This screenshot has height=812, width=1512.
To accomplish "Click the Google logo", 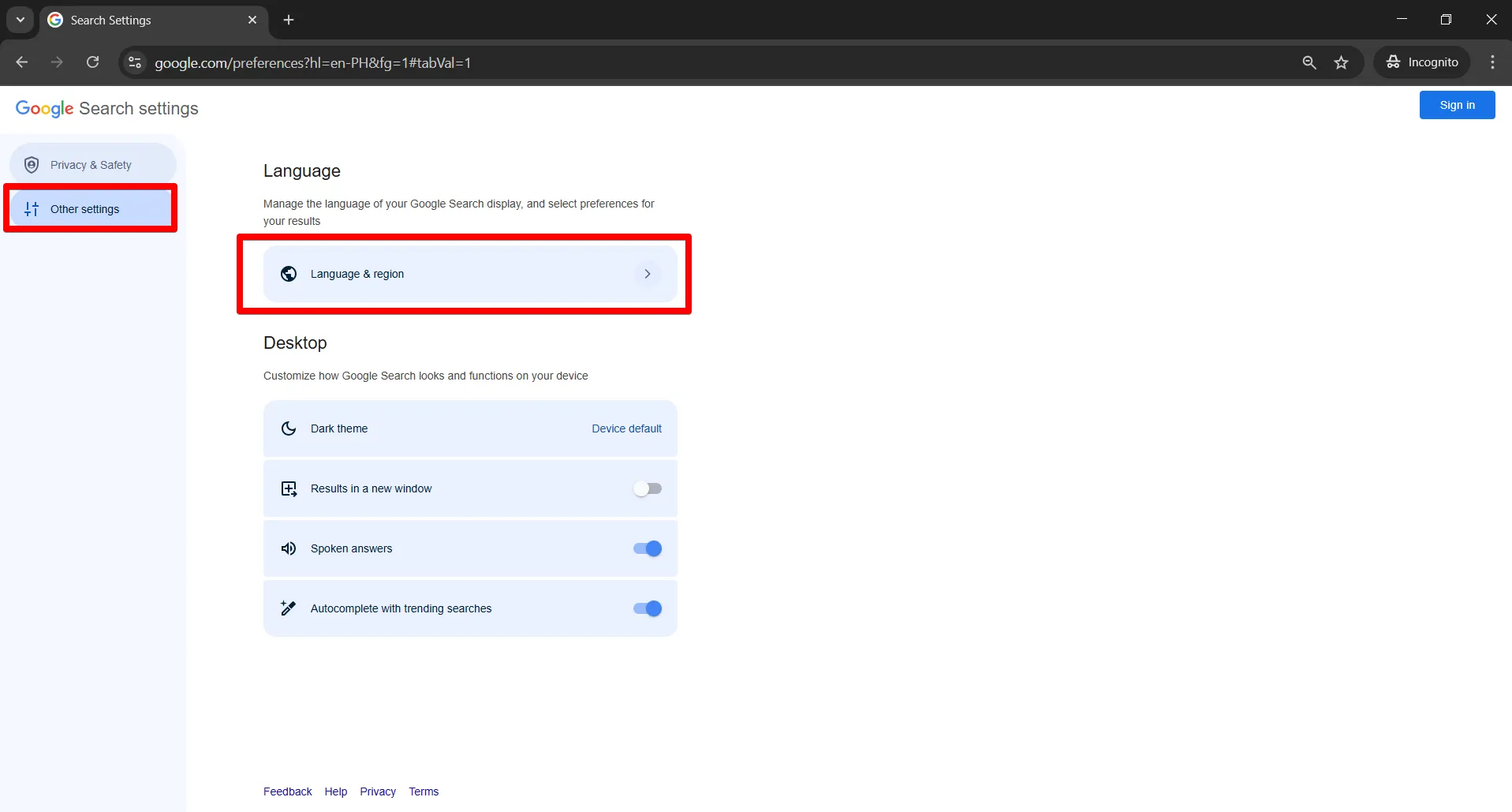I will coord(44,109).
